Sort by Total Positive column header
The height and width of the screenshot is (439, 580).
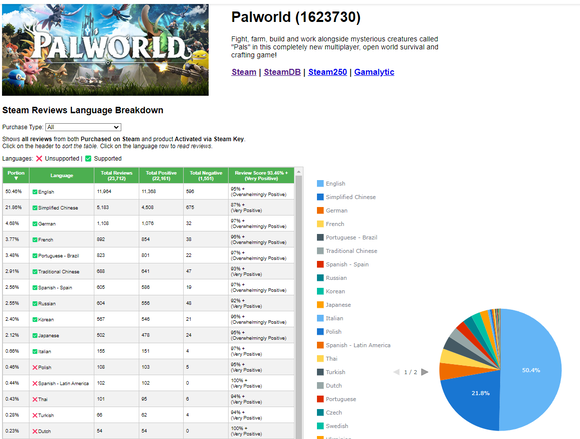click(x=161, y=175)
